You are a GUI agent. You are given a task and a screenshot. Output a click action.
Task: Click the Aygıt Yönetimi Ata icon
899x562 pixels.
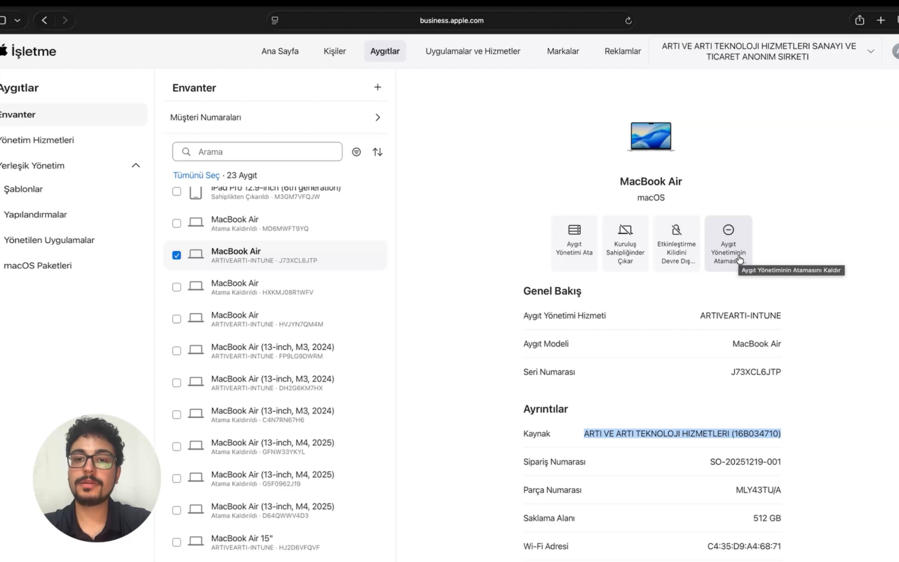(x=574, y=230)
